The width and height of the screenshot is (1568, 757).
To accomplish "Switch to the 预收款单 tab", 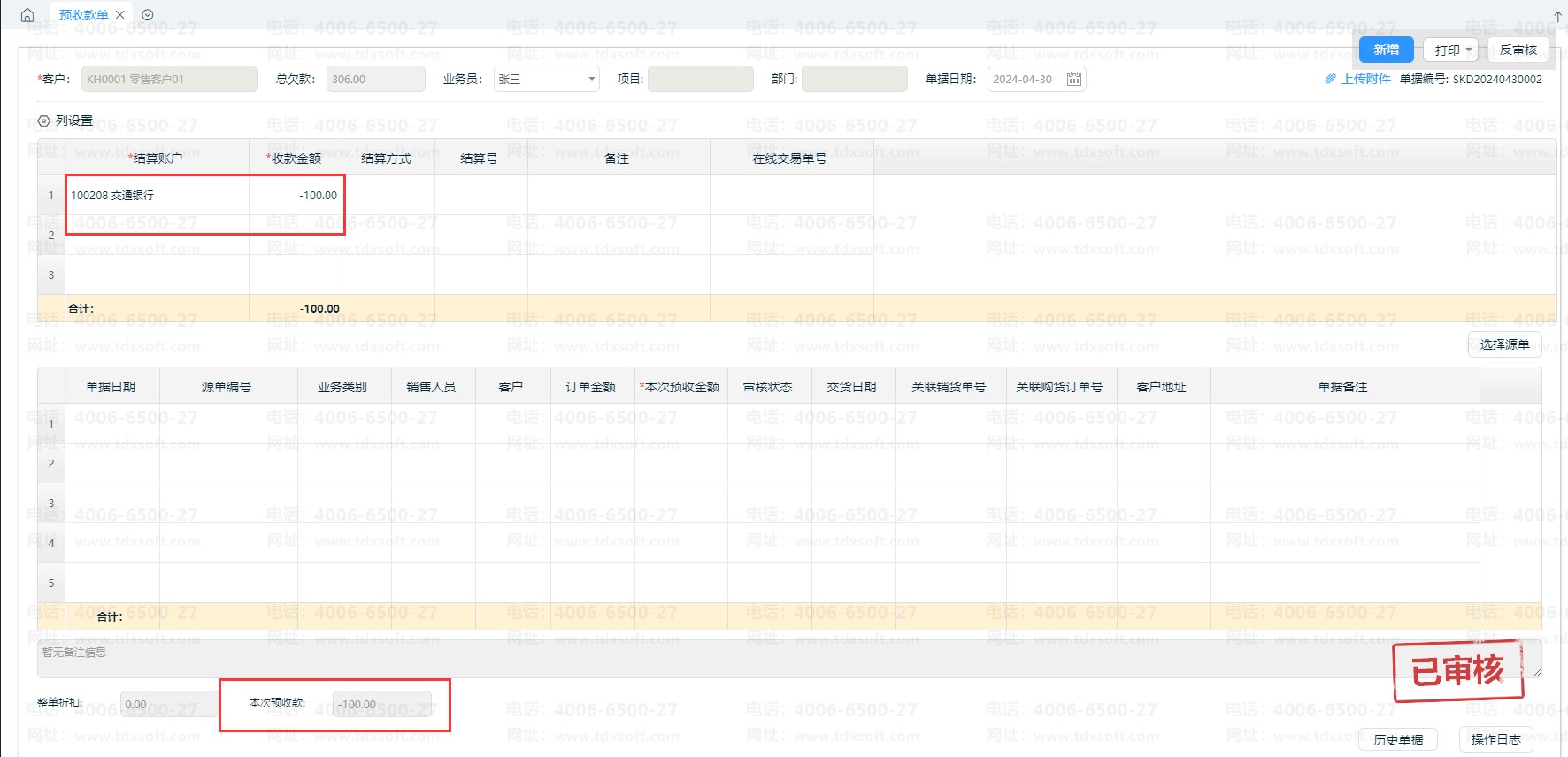I will [x=83, y=15].
